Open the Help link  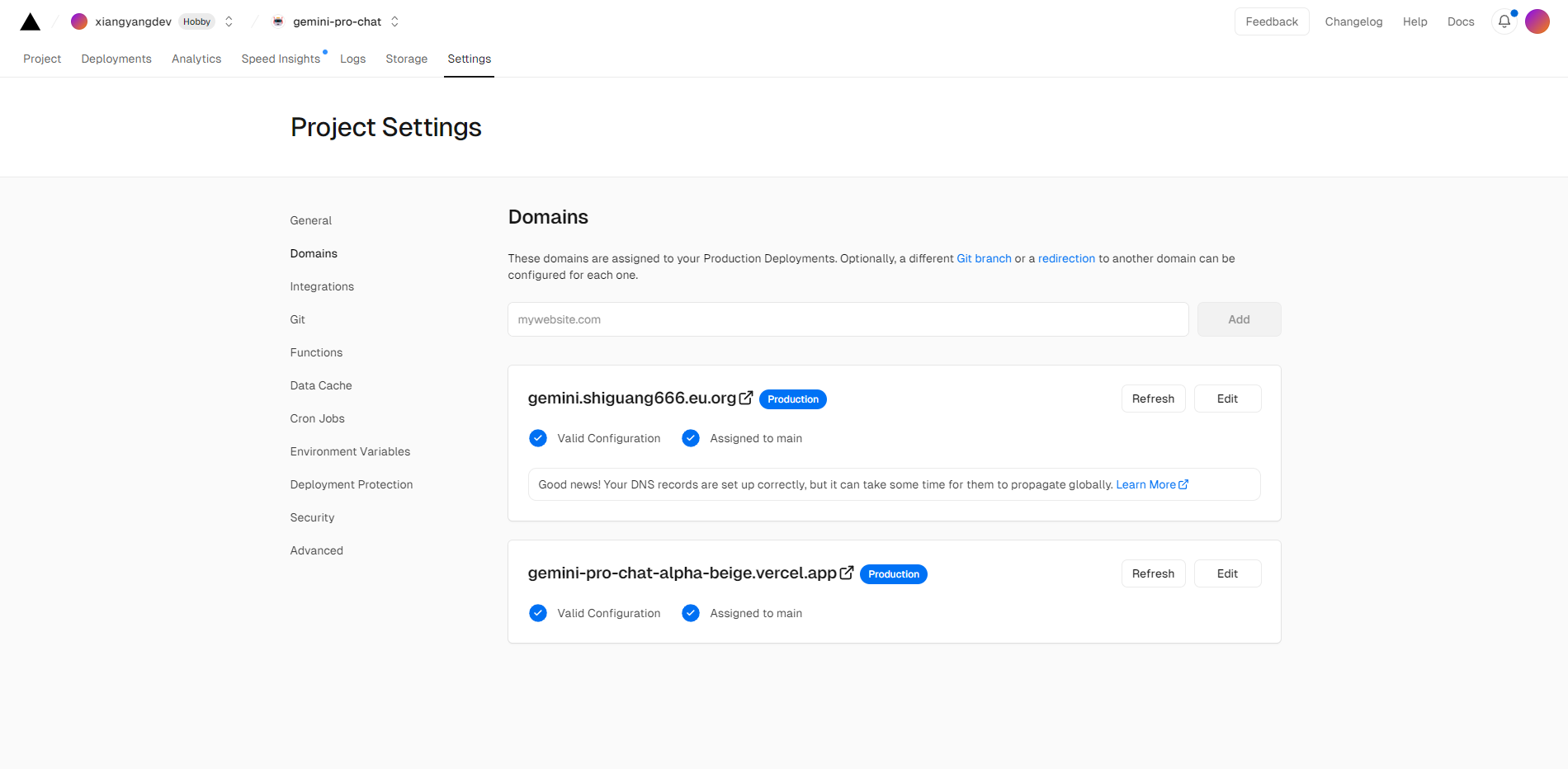coord(1415,21)
